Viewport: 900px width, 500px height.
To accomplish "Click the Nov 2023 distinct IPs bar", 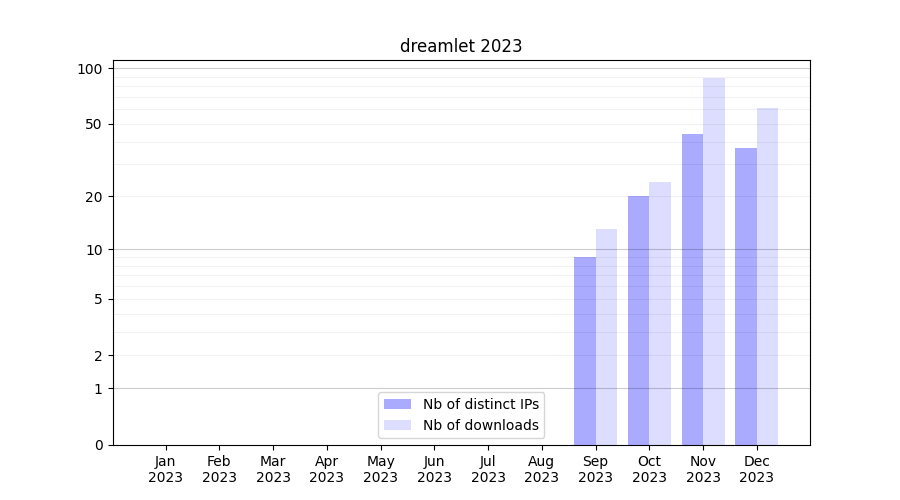I will coord(692,289).
